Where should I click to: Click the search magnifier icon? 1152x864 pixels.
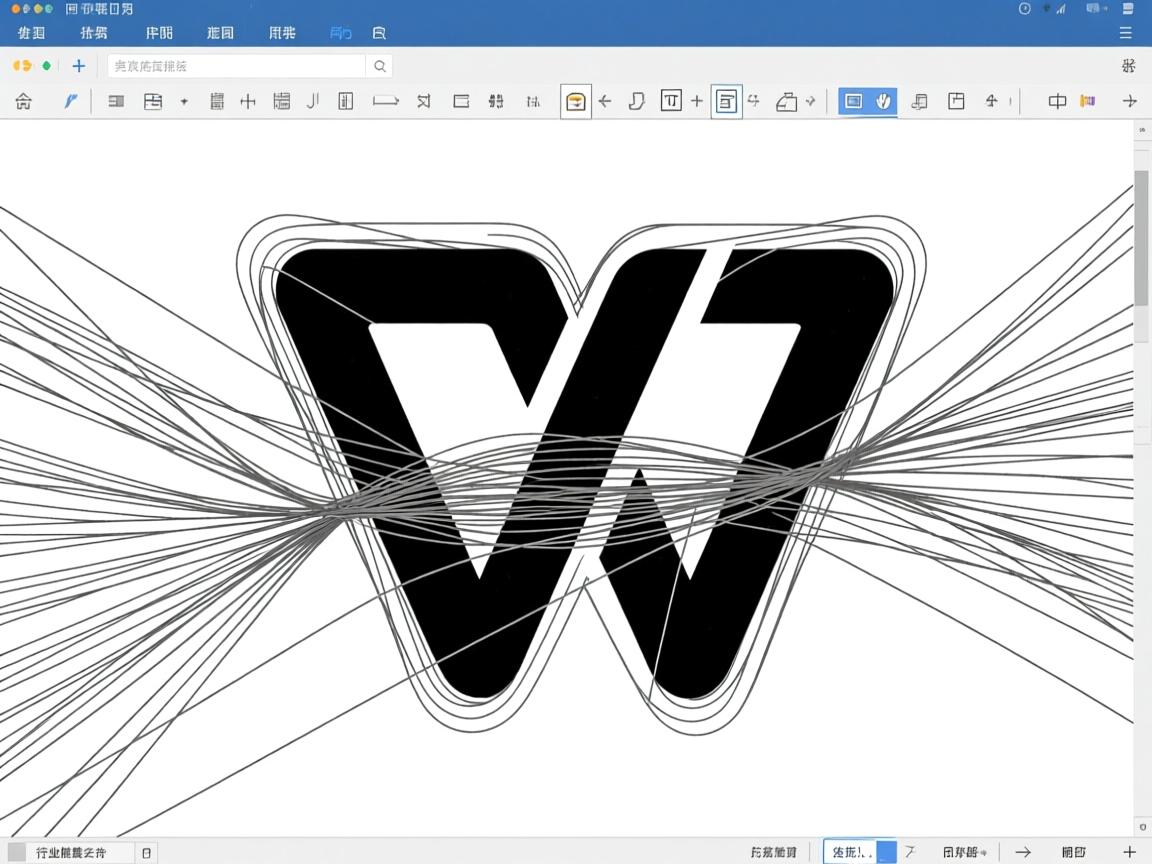(x=380, y=65)
